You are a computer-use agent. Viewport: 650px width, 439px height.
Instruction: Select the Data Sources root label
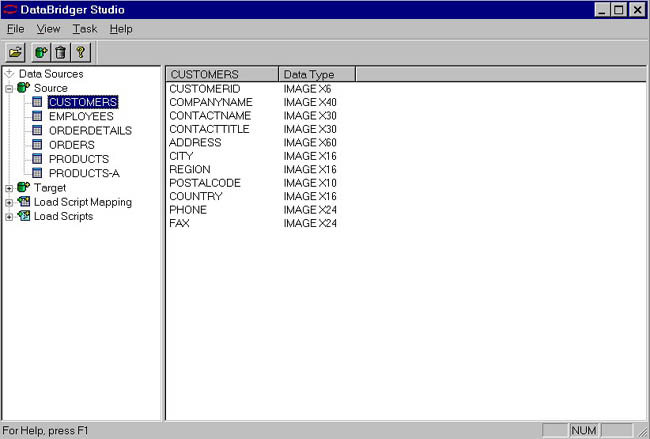51,74
